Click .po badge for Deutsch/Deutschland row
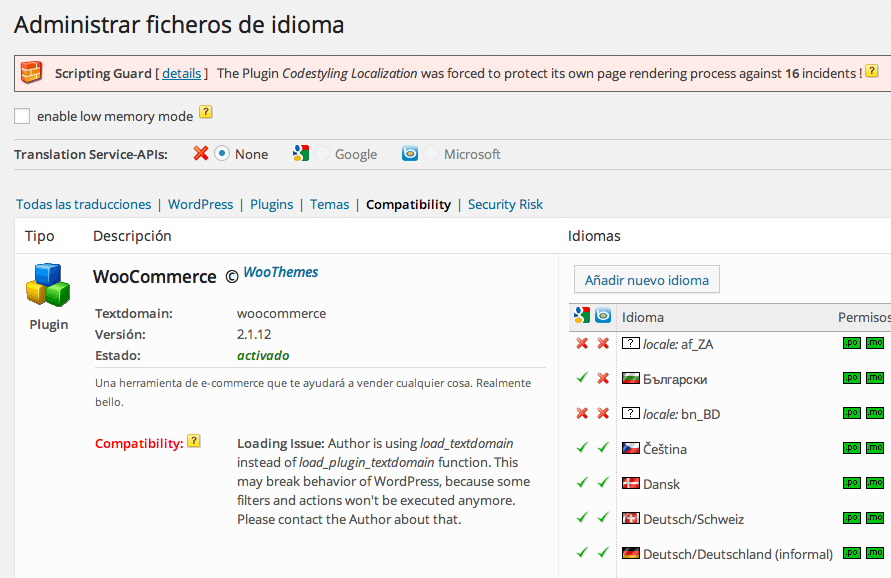 tap(852, 553)
